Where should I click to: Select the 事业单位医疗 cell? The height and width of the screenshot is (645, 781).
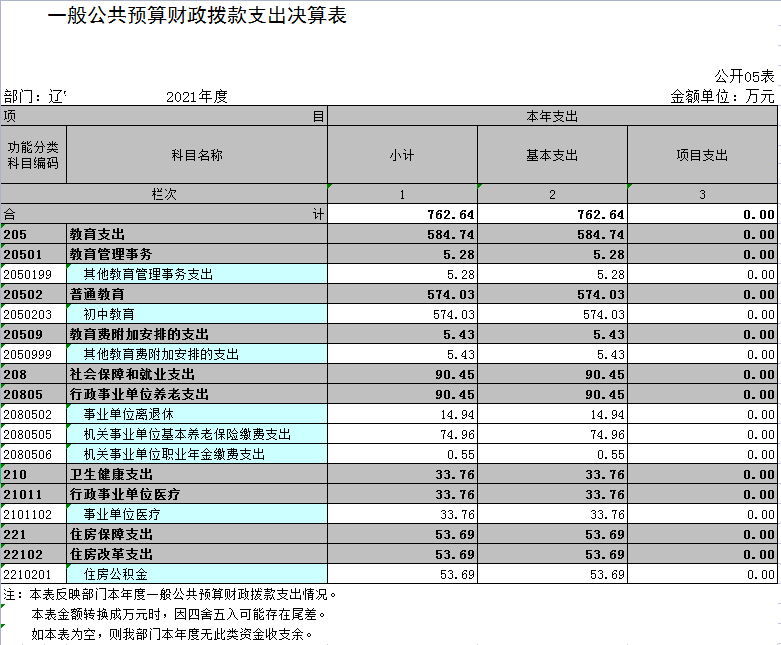(197, 514)
